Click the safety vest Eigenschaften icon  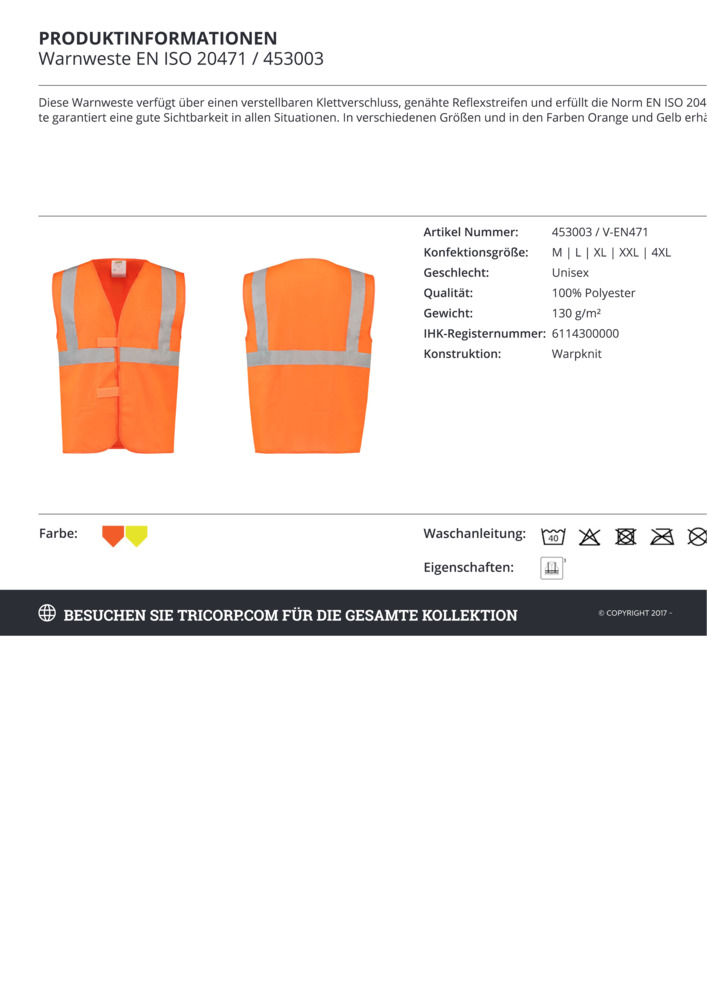click(552, 568)
